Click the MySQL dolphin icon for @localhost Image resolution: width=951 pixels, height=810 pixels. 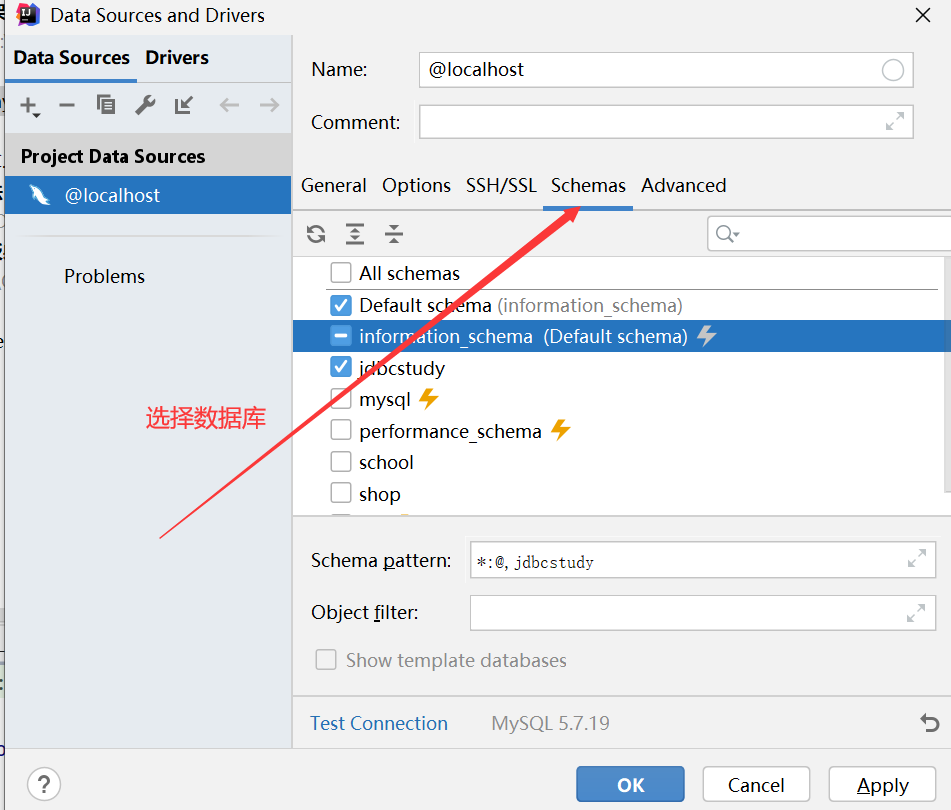click(x=39, y=195)
